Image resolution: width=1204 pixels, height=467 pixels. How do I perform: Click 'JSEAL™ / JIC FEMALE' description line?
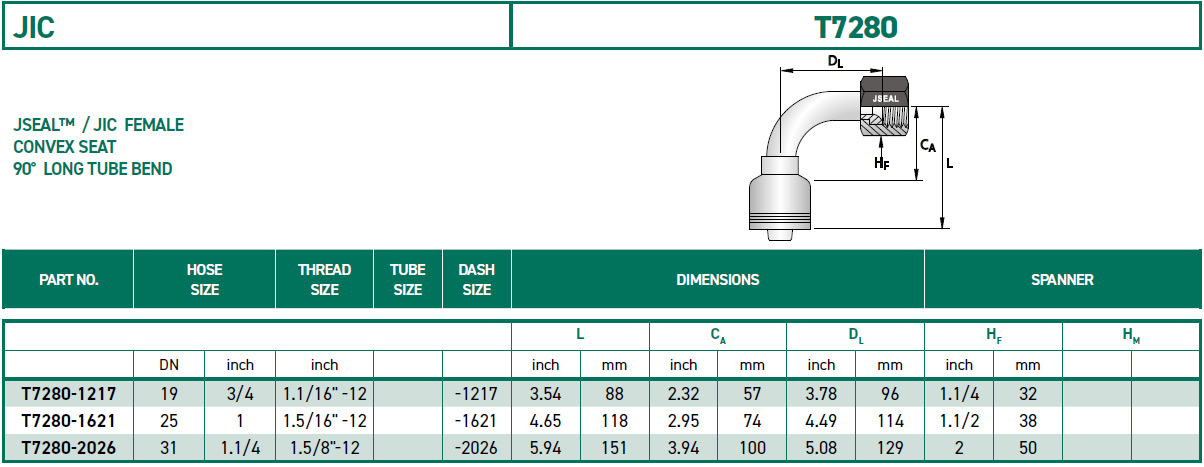pyautogui.click(x=98, y=125)
